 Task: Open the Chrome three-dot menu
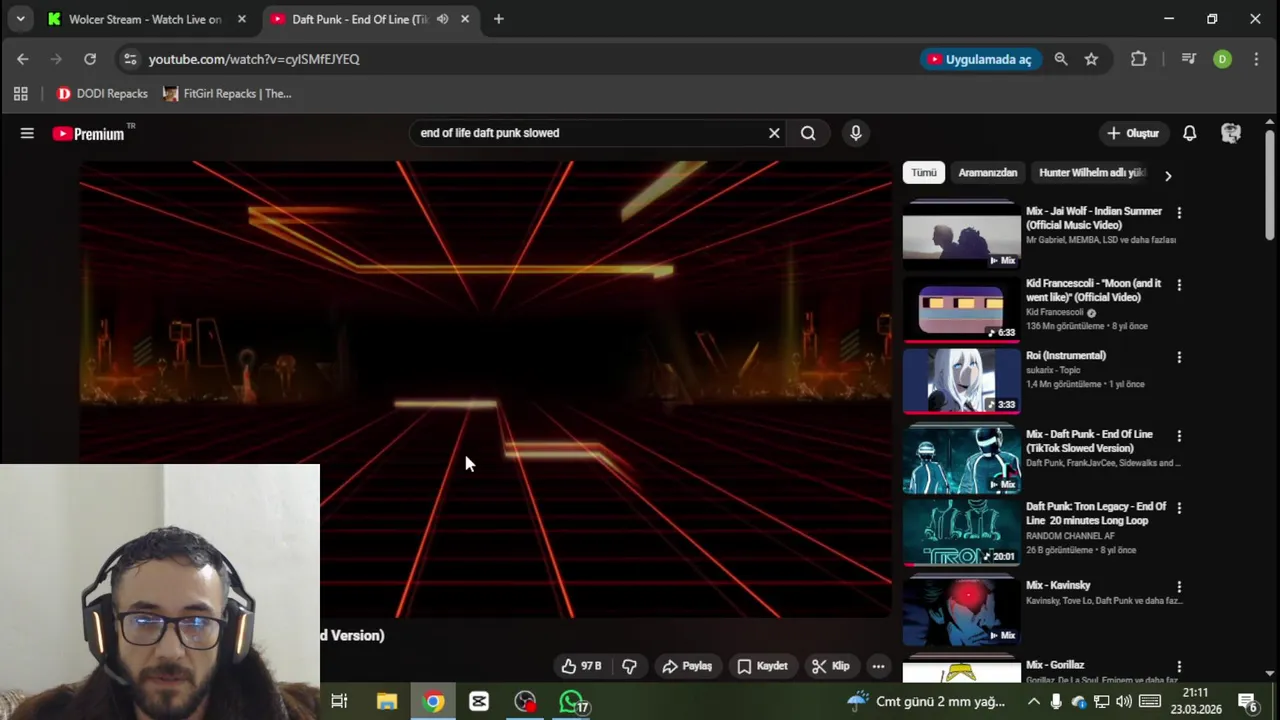(x=1256, y=59)
